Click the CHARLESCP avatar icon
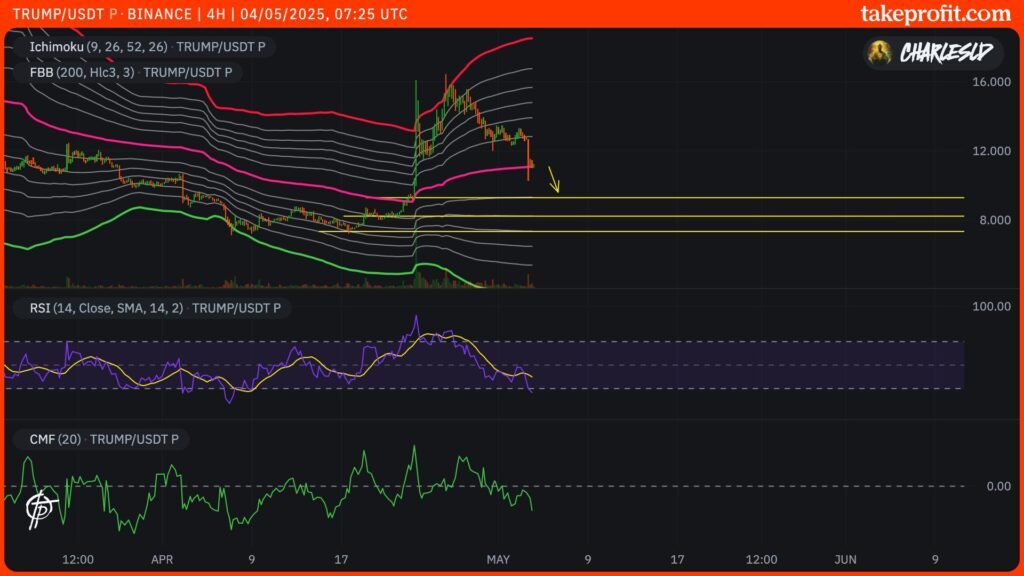 point(880,52)
